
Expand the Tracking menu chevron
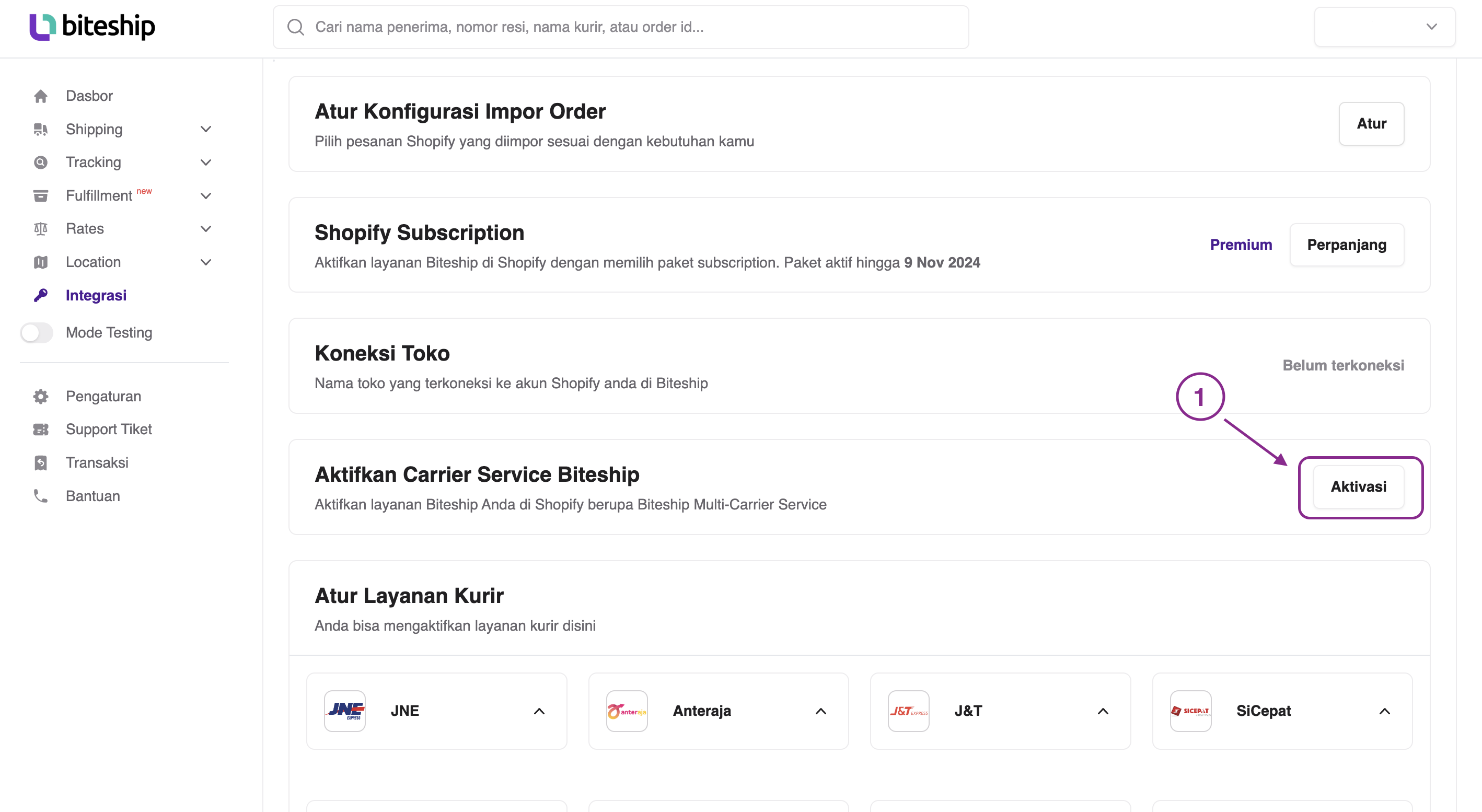206,162
